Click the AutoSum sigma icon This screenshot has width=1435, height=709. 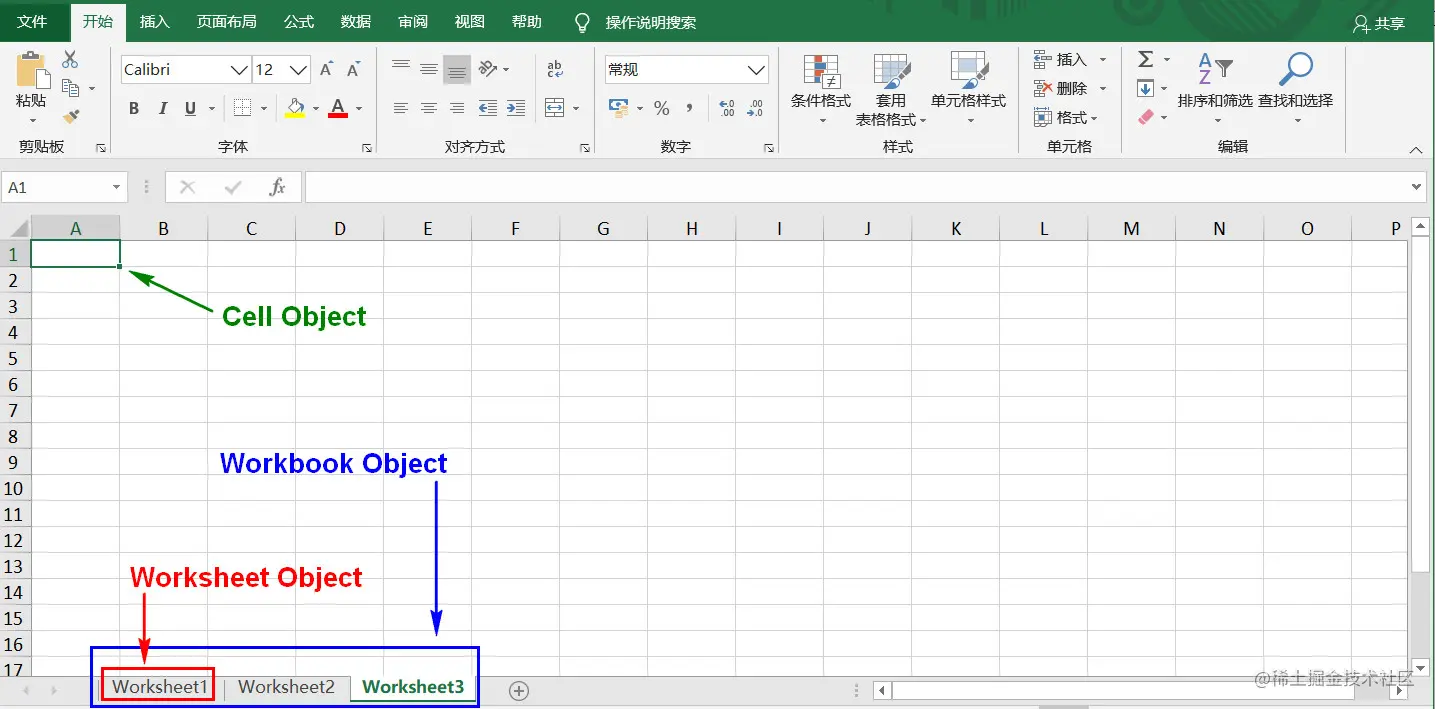[x=1146, y=60]
